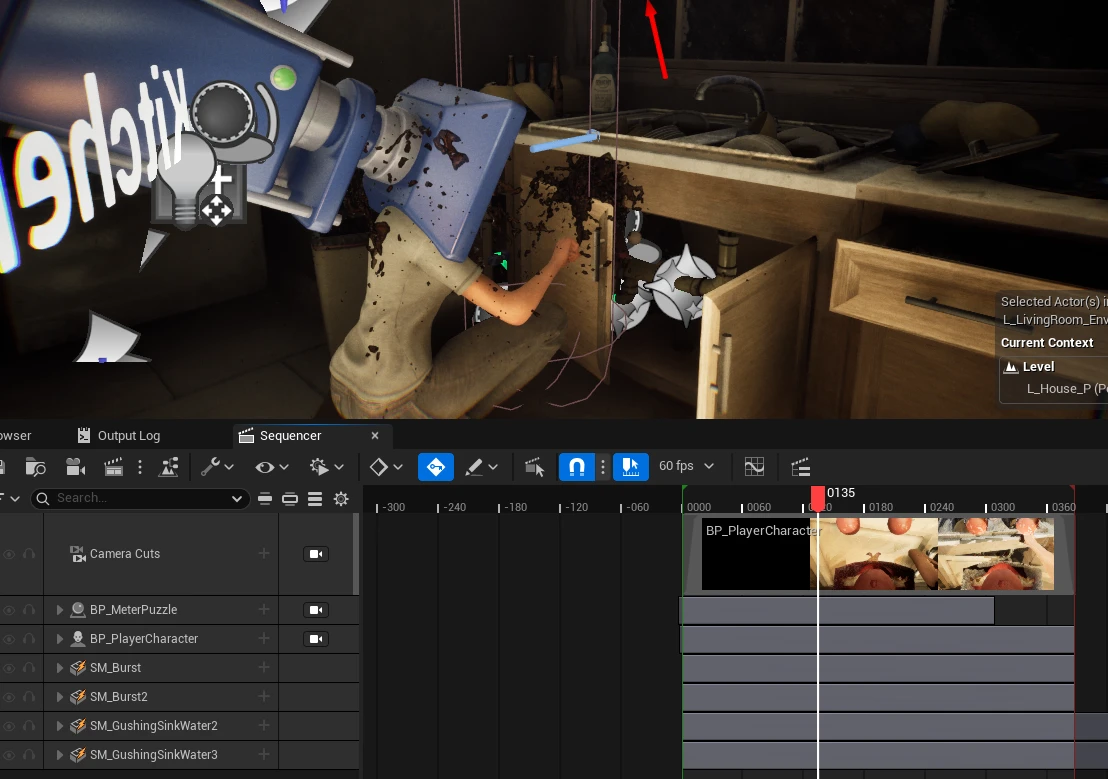Open the Browse to Sequence folder-search icon
The width and height of the screenshot is (1108, 779).
[x=35, y=467]
